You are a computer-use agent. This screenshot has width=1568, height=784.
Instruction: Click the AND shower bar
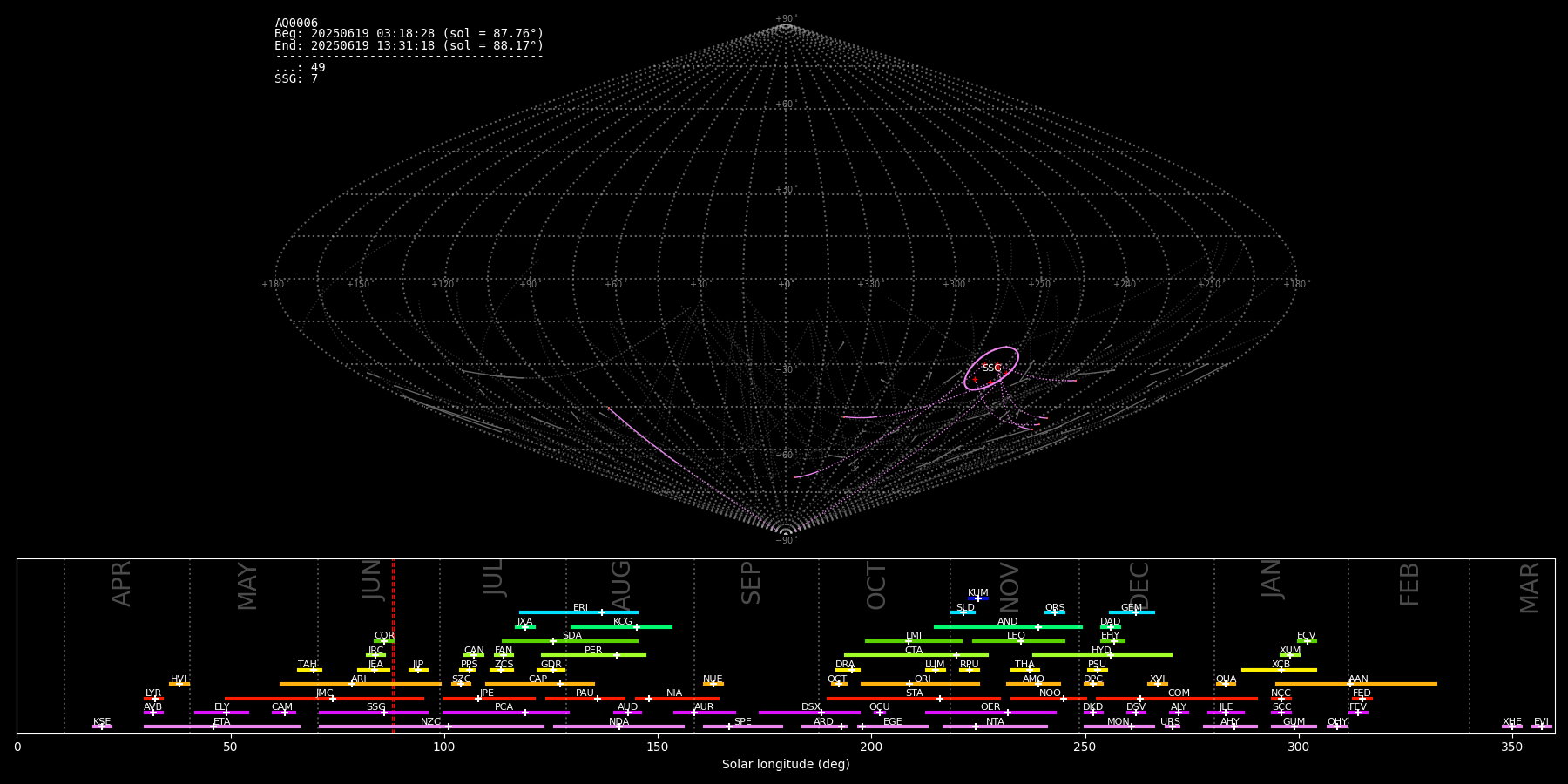1008,626
